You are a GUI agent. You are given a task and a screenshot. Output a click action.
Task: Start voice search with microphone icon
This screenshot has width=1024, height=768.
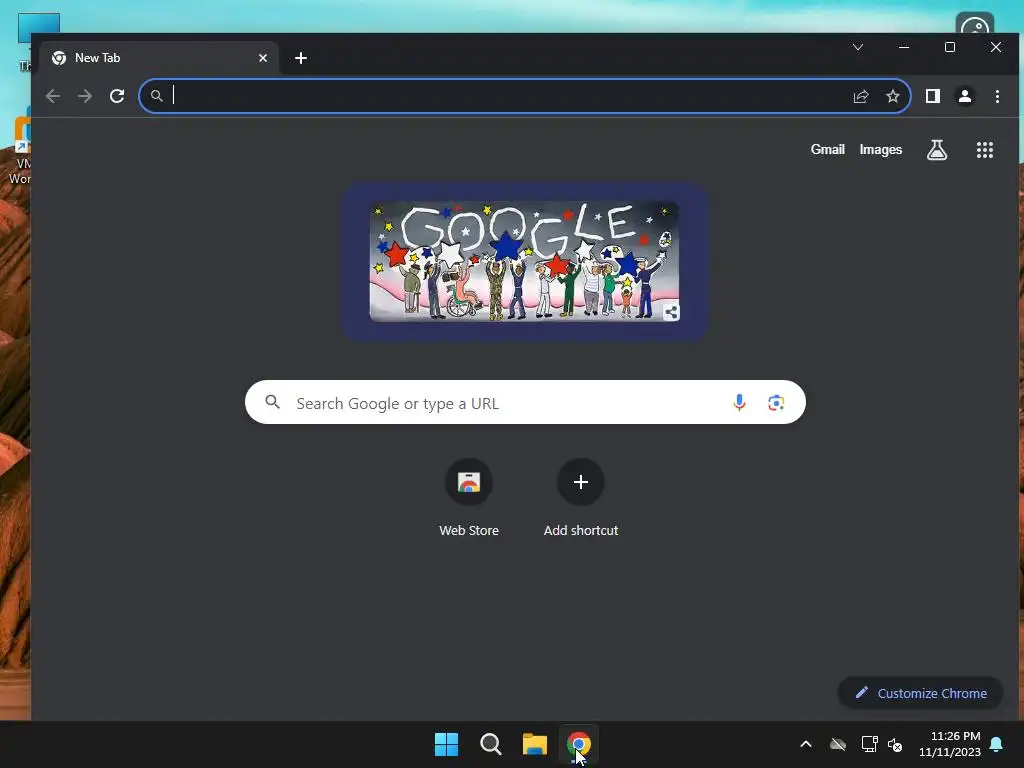pos(739,402)
